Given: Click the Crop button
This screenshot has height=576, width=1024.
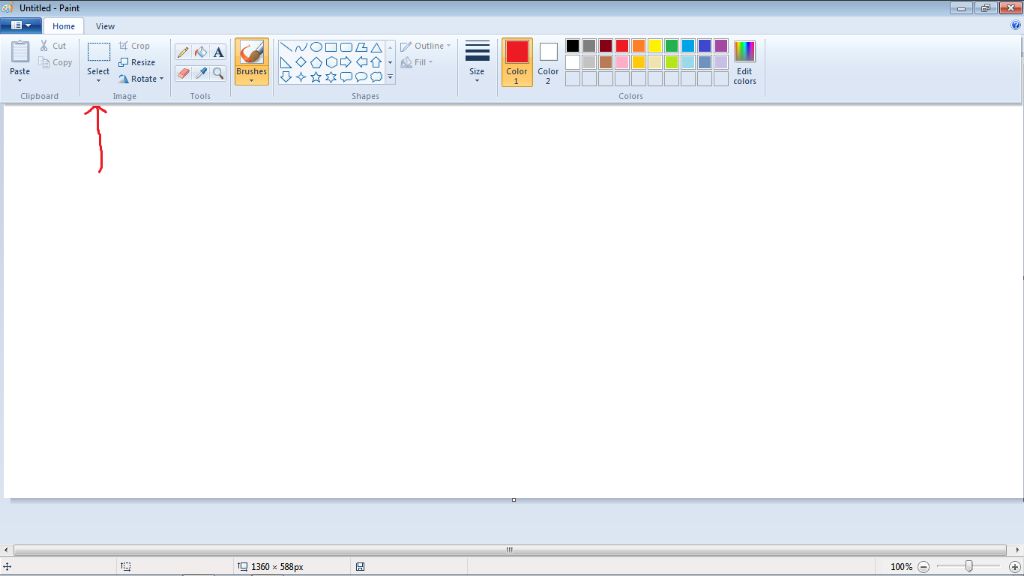Looking at the screenshot, I should click(x=135, y=46).
